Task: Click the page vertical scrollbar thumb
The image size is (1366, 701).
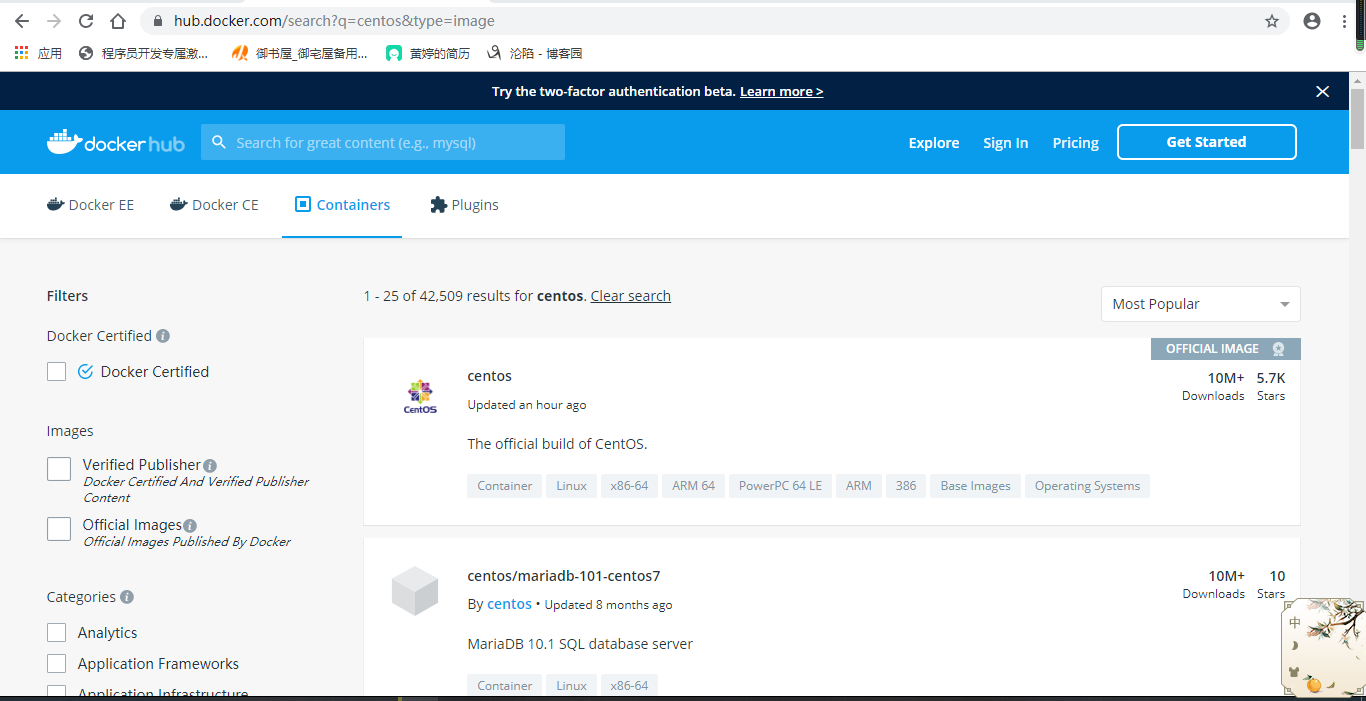Action: (x=1357, y=118)
